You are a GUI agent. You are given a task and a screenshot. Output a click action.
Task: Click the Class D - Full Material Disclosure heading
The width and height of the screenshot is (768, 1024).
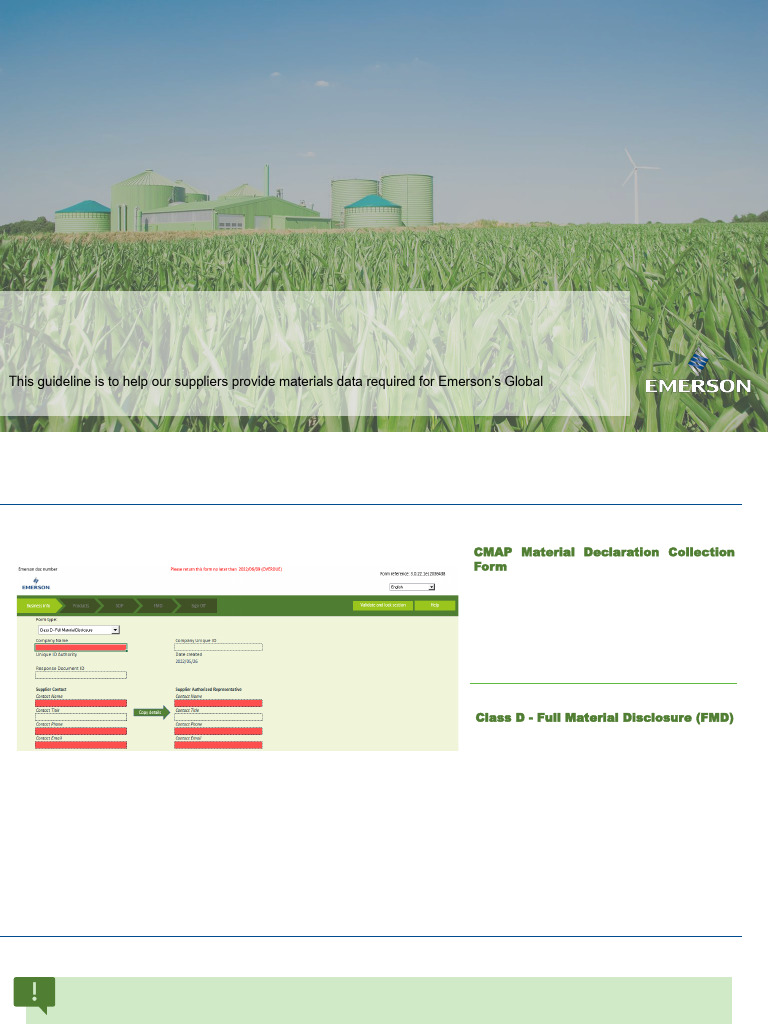[604, 718]
